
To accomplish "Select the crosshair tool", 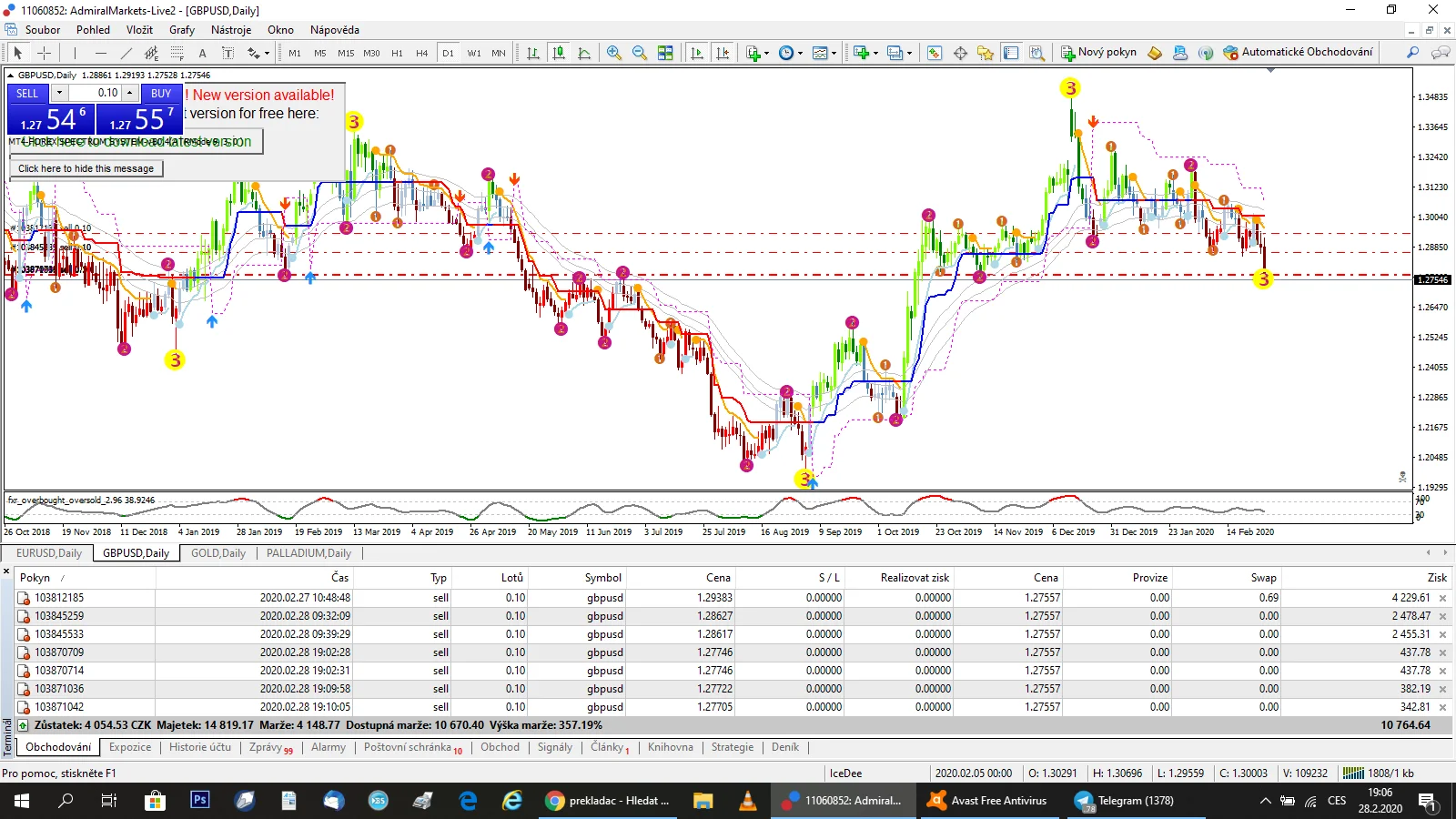I will pyautogui.click(x=44, y=53).
